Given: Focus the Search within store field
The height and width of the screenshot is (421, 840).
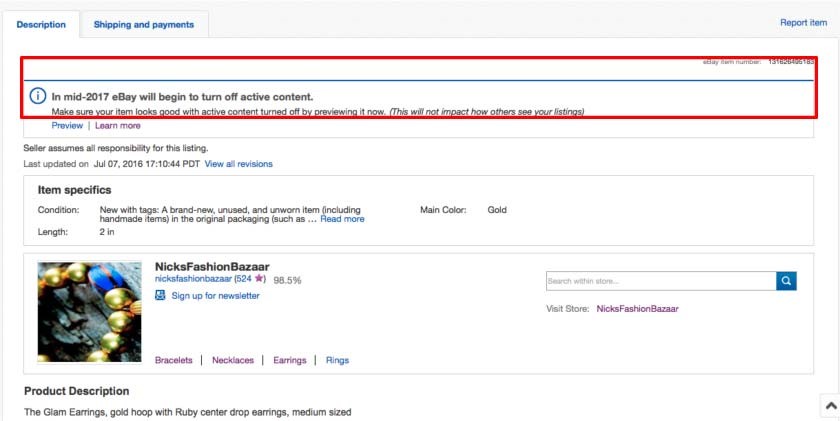Looking at the screenshot, I should [x=661, y=281].
